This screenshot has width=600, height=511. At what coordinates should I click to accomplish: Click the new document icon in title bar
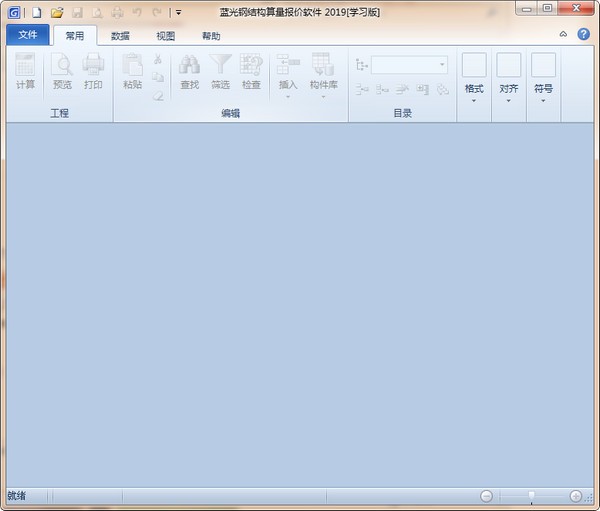[x=37, y=12]
